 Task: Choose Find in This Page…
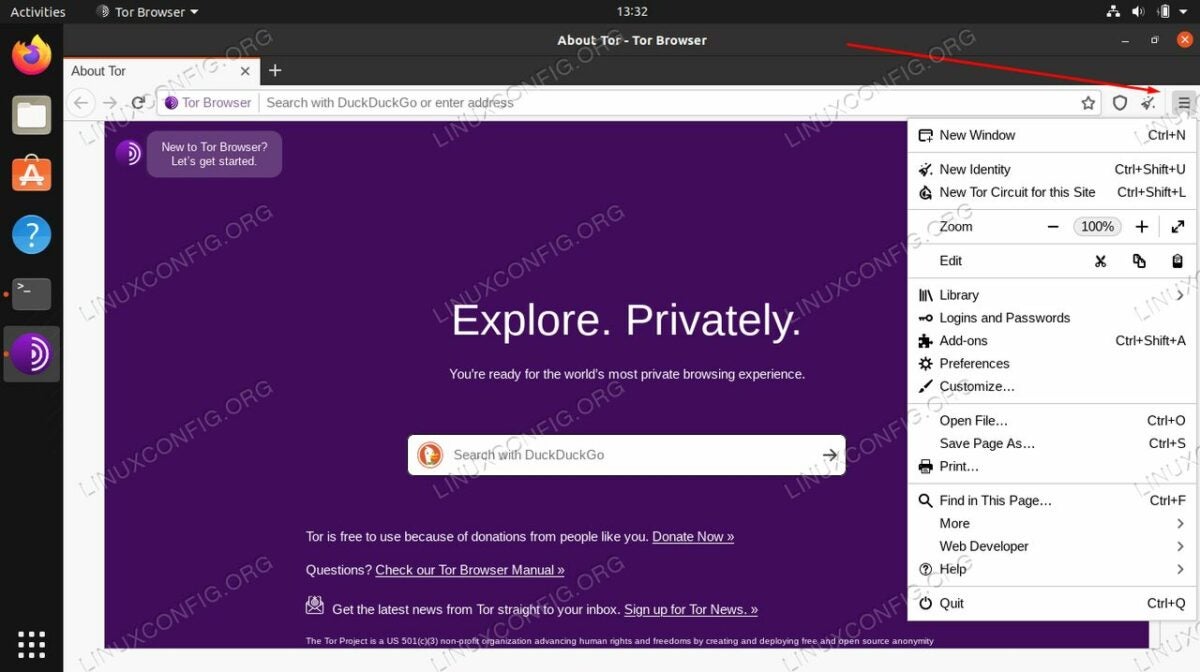(1052, 501)
